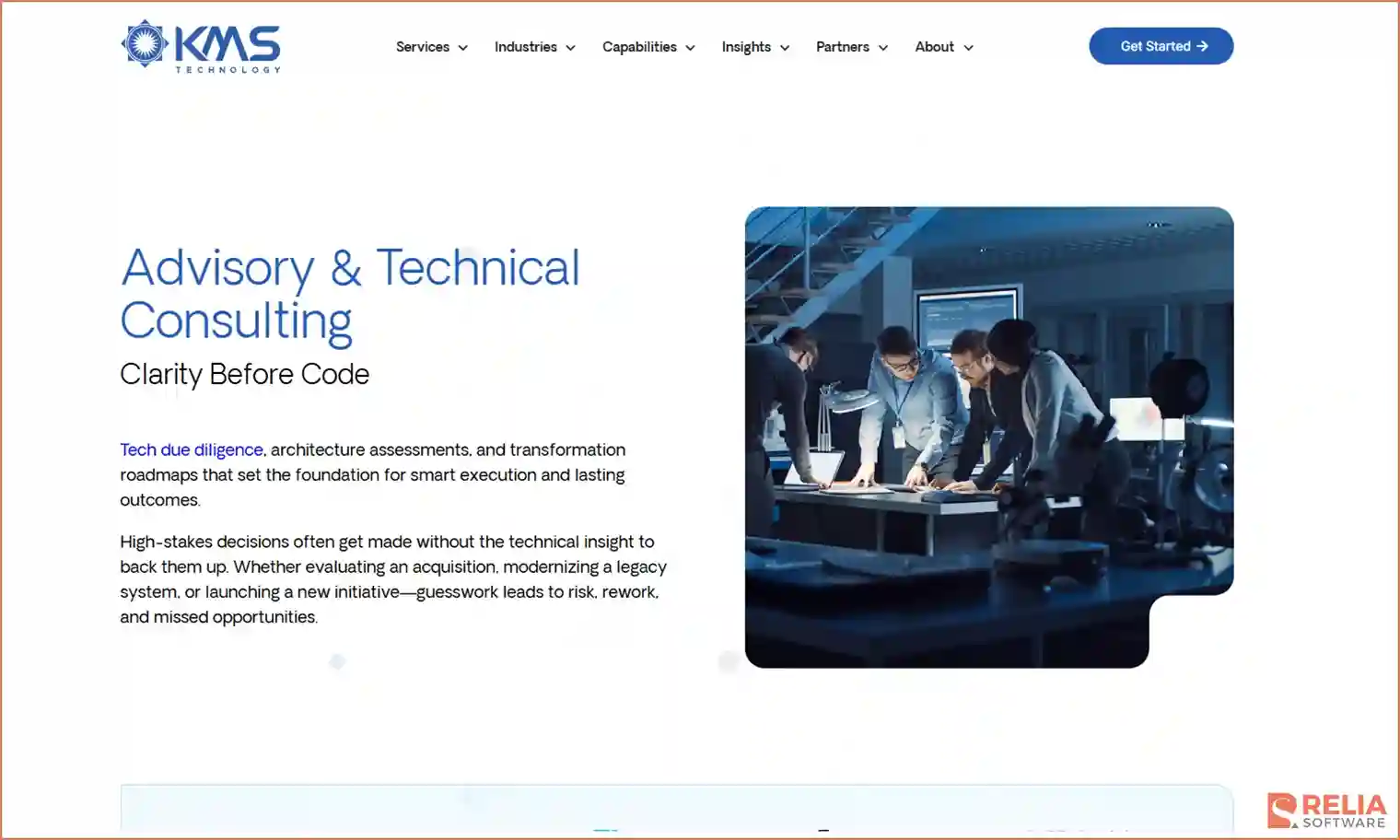
Task: Expand the About chevron arrow
Action: (x=968, y=48)
